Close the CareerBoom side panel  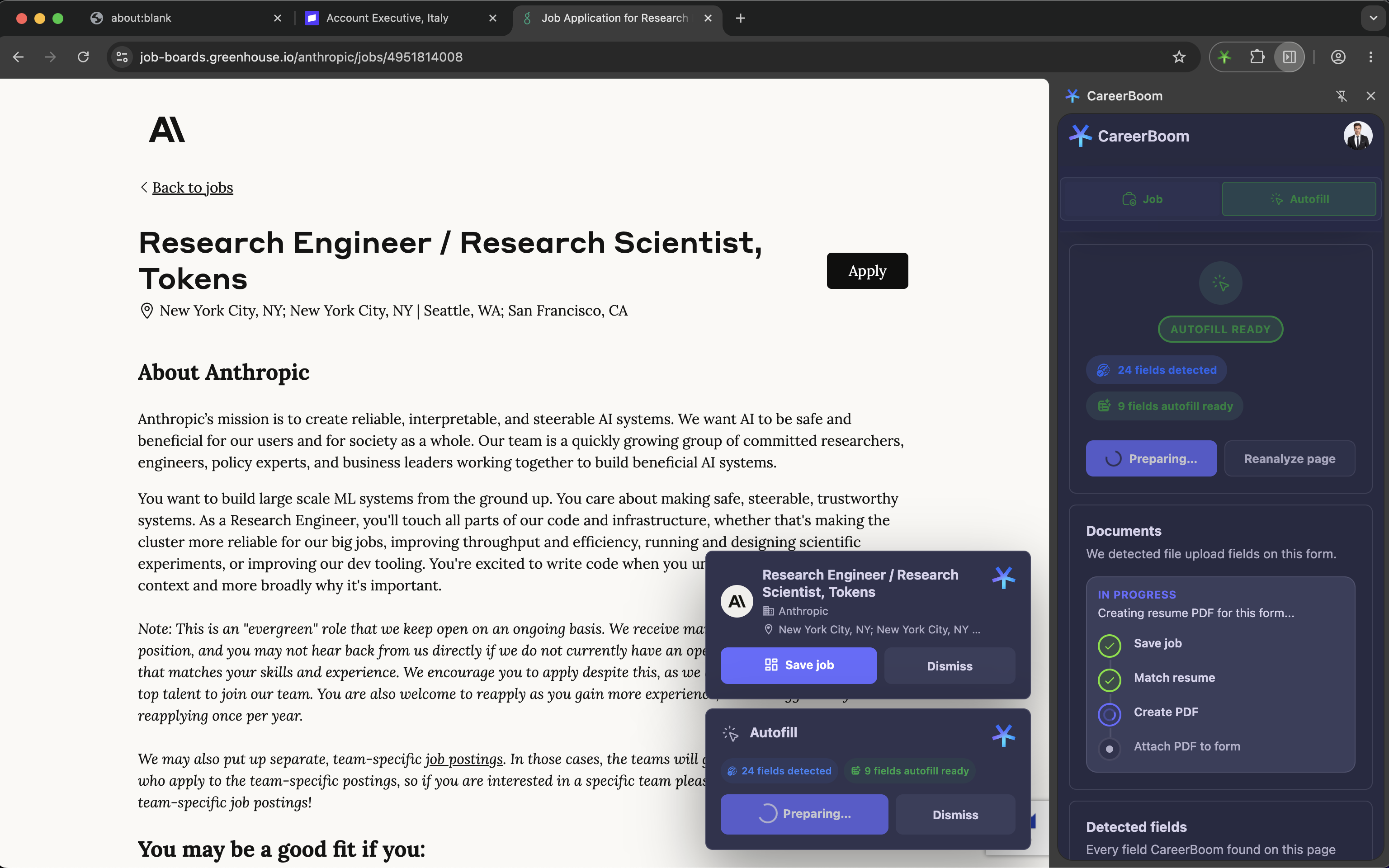[1370, 96]
